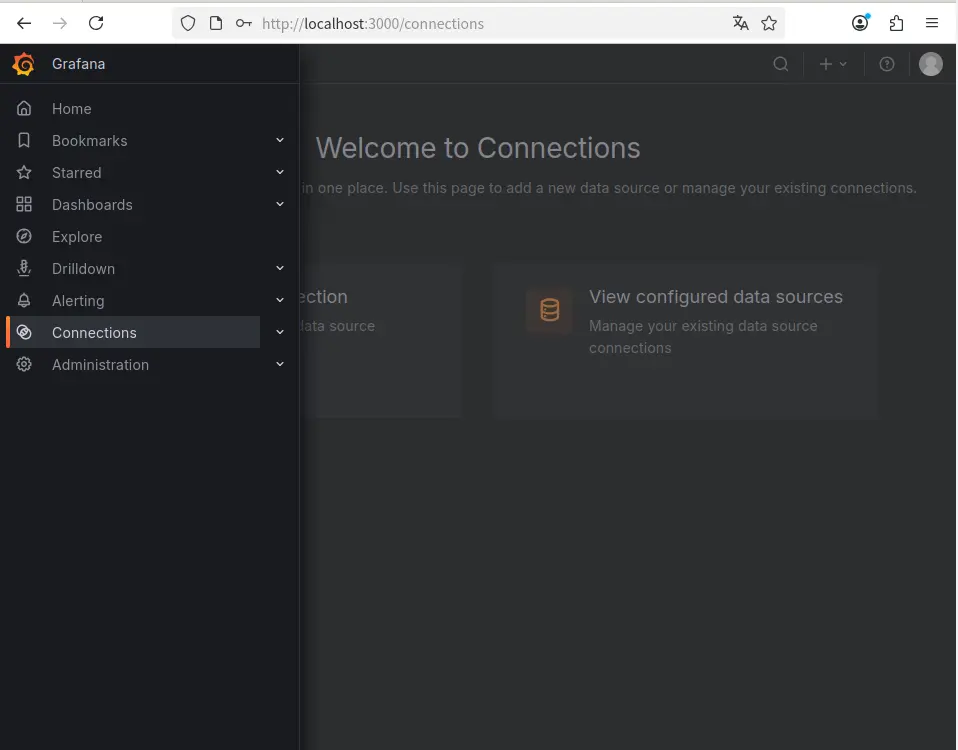
Task: Click the Grafana logo icon
Action: coord(23,64)
